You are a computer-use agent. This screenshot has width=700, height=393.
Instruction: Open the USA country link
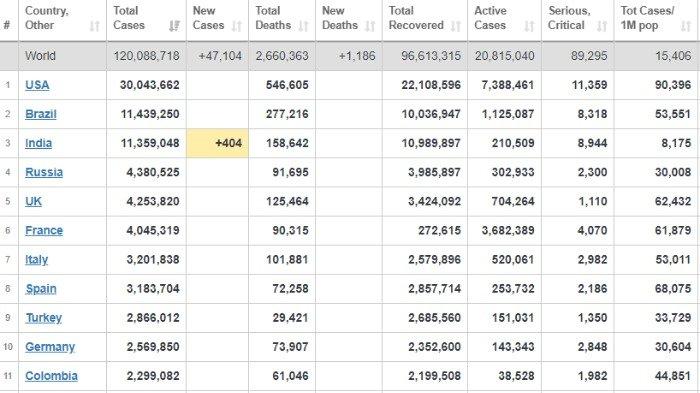tap(37, 85)
